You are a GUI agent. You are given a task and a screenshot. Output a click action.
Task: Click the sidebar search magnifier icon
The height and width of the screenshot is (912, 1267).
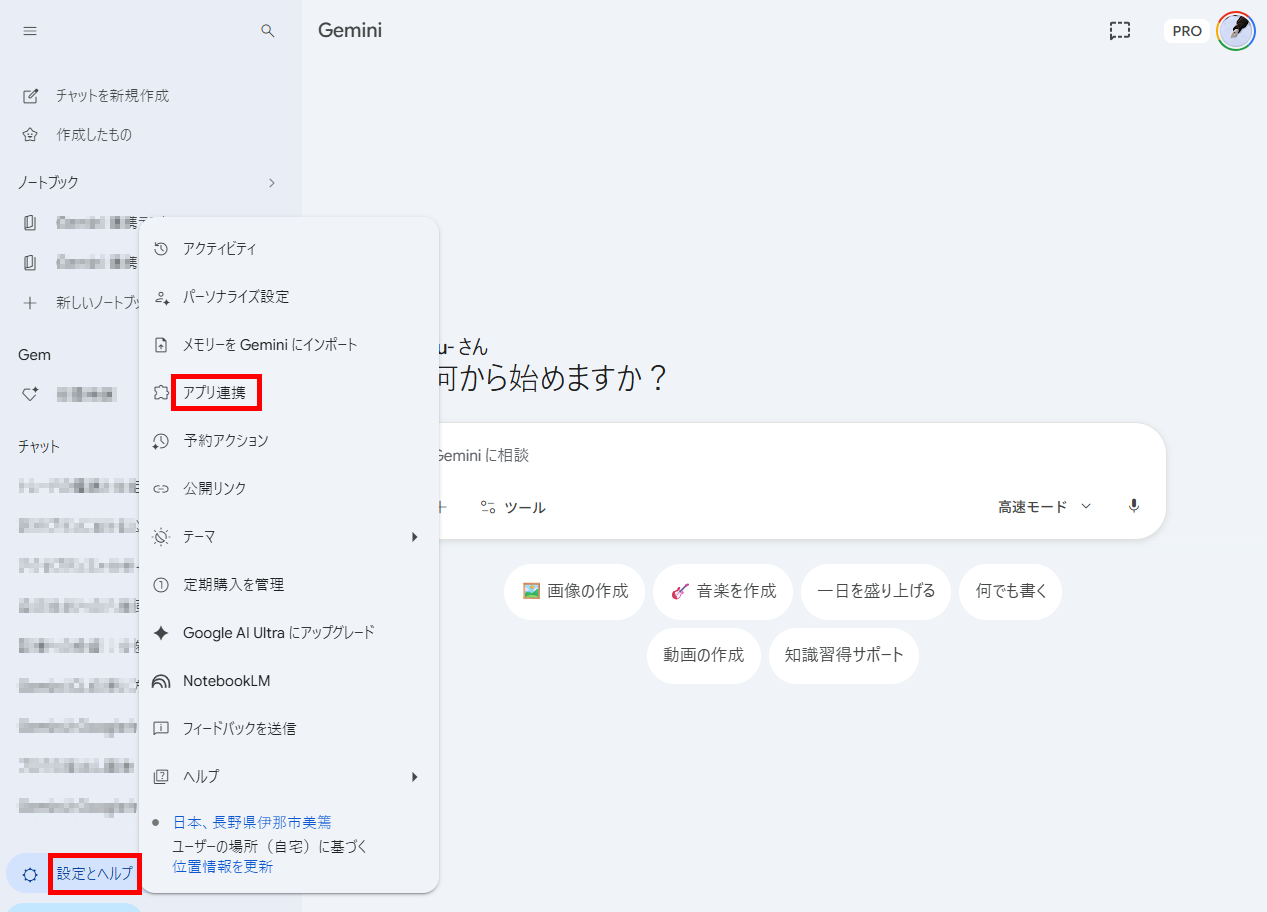[x=267, y=31]
